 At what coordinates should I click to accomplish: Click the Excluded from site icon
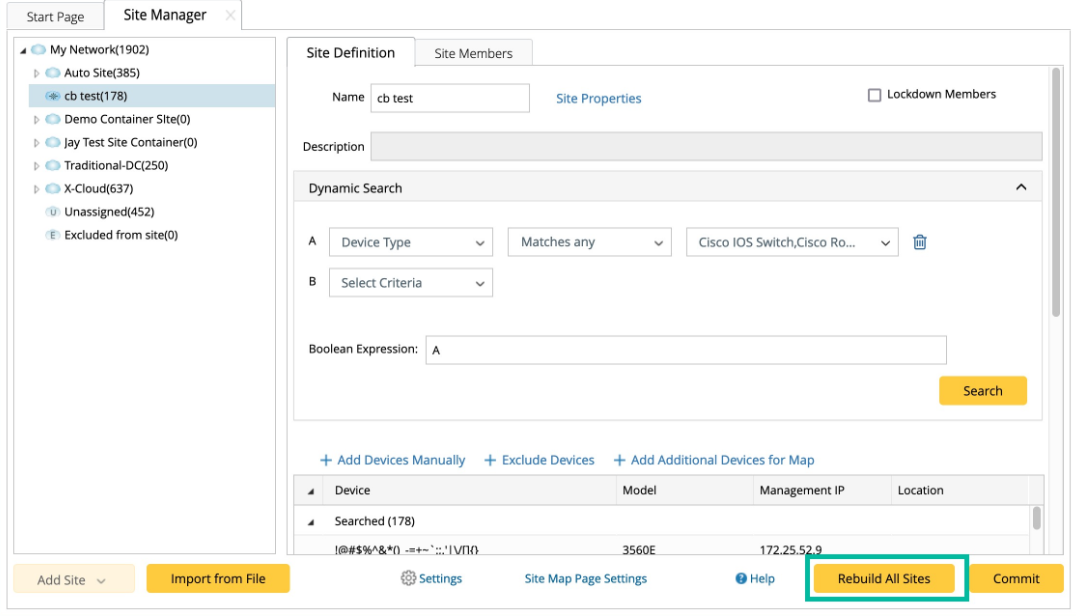53,235
